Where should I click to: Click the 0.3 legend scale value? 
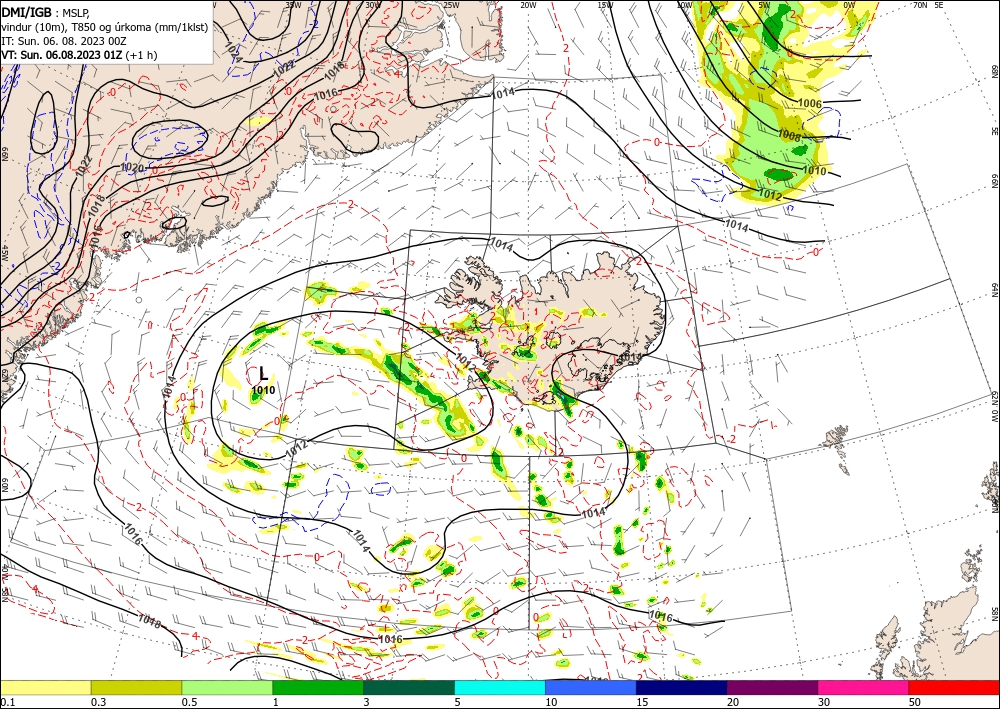[98, 702]
